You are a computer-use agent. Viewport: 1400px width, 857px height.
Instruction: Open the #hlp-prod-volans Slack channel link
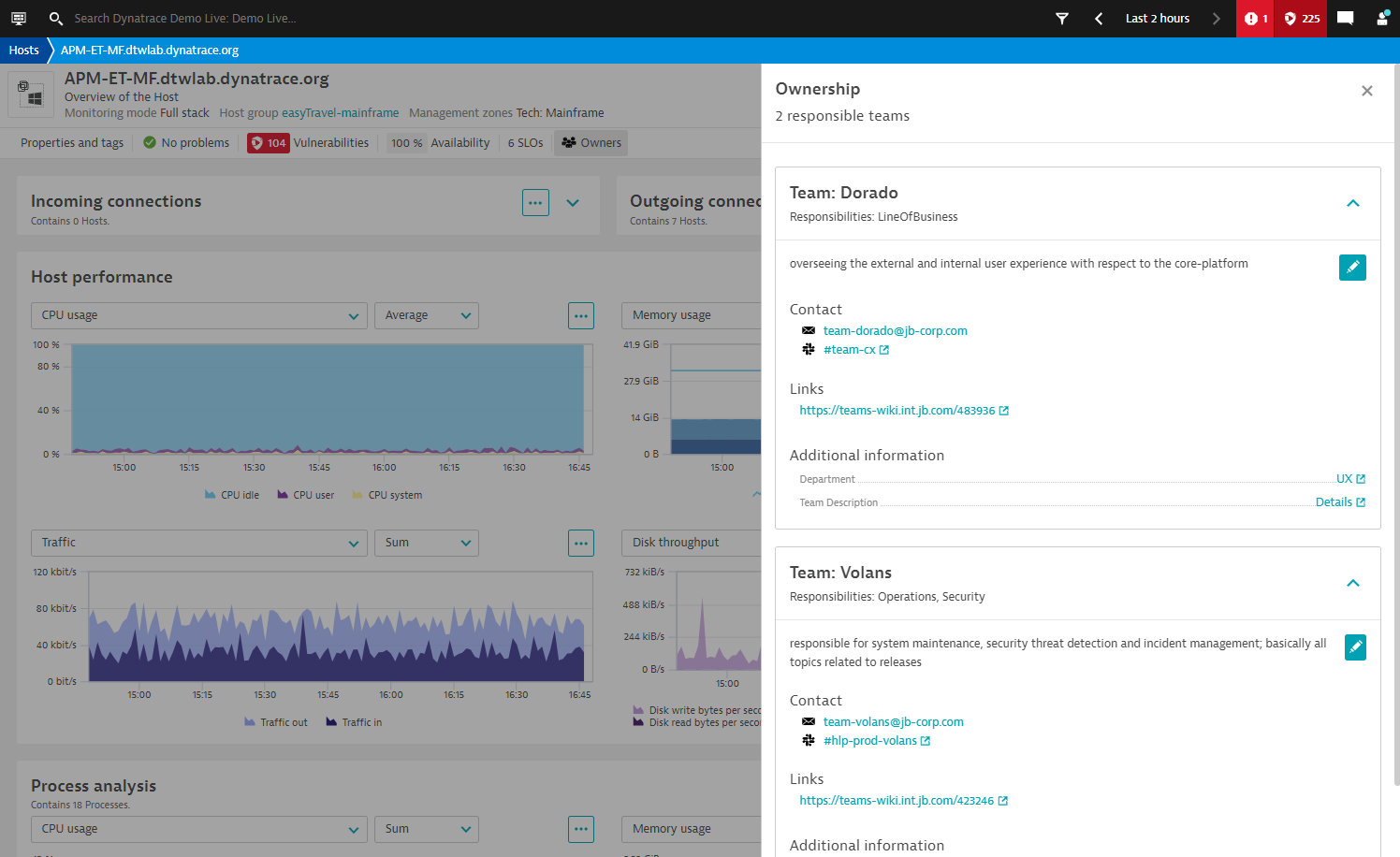(x=870, y=740)
